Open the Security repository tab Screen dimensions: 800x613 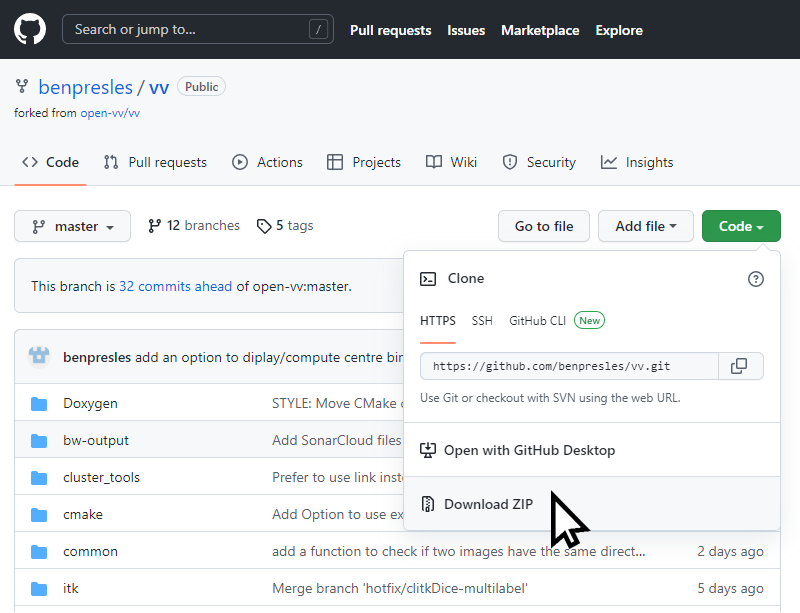point(539,162)
